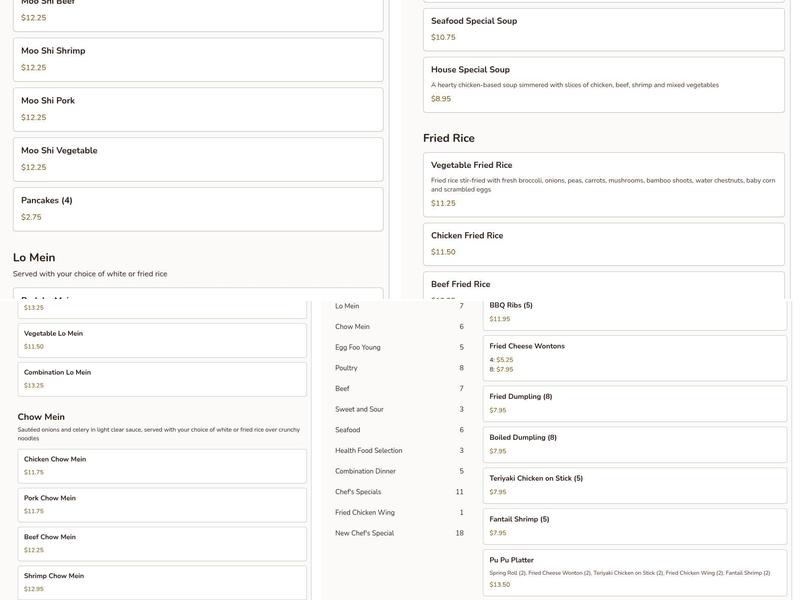Select Fried Cheese Wontons item card
Screen dimensions: 800x600
[x=635, y=357]
